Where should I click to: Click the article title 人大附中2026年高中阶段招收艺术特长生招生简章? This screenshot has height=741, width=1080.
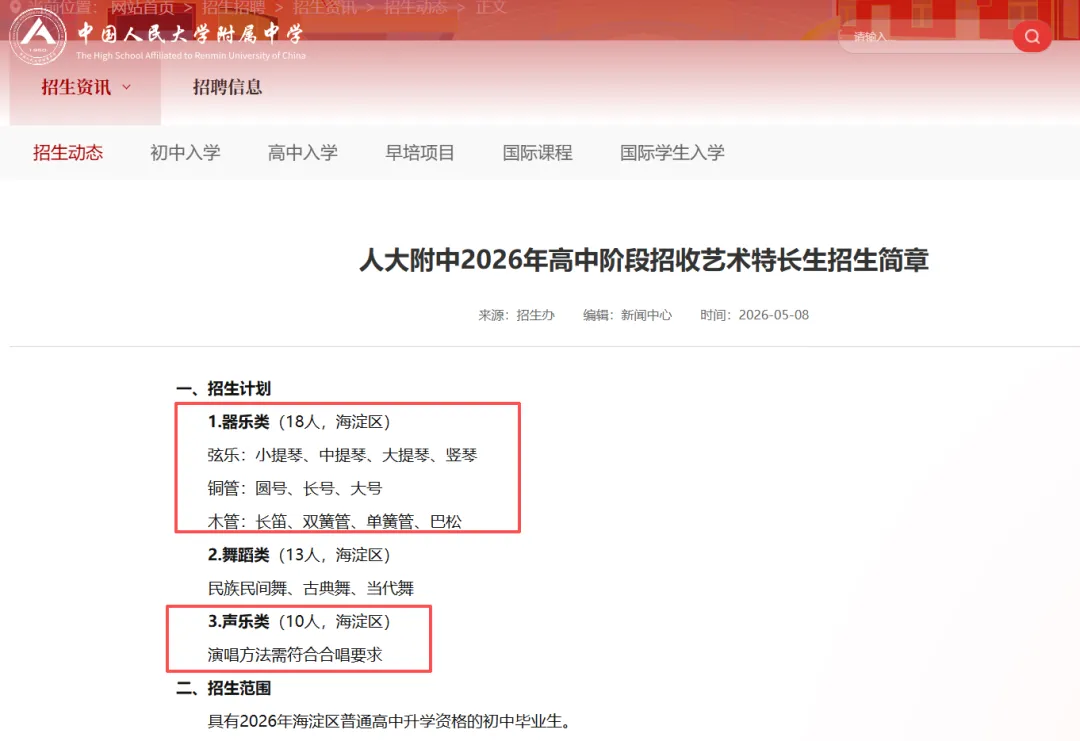(644, 260)
